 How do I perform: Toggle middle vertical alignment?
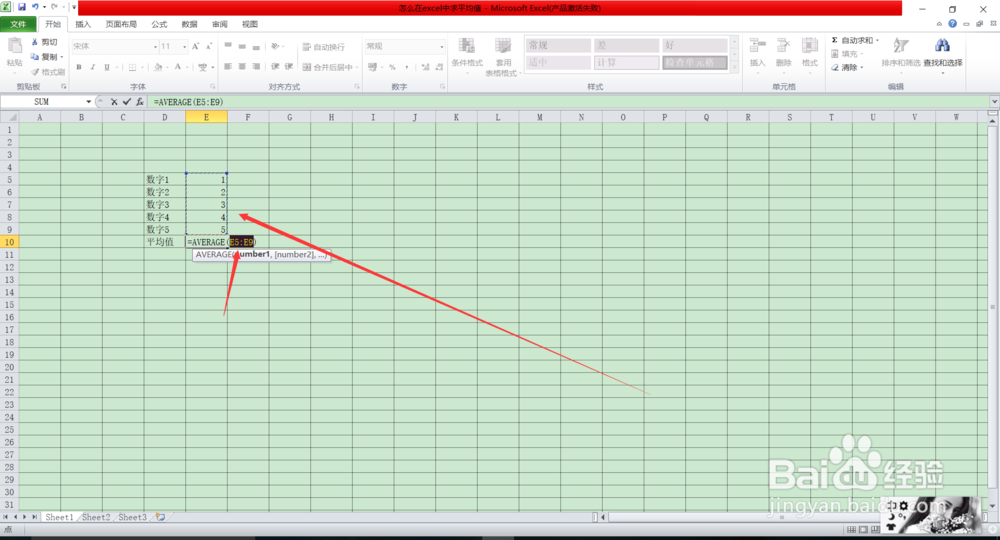tap(242, 46)
